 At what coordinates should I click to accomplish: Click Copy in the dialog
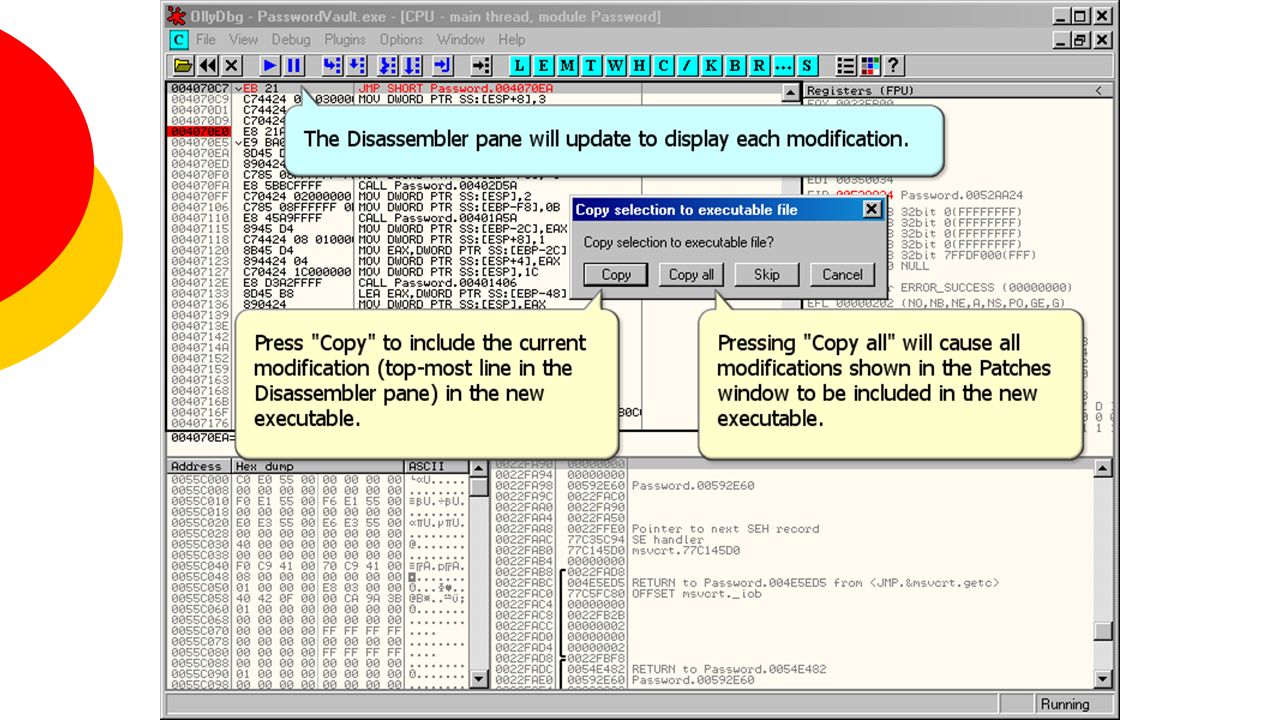click(x=616, y=275)
